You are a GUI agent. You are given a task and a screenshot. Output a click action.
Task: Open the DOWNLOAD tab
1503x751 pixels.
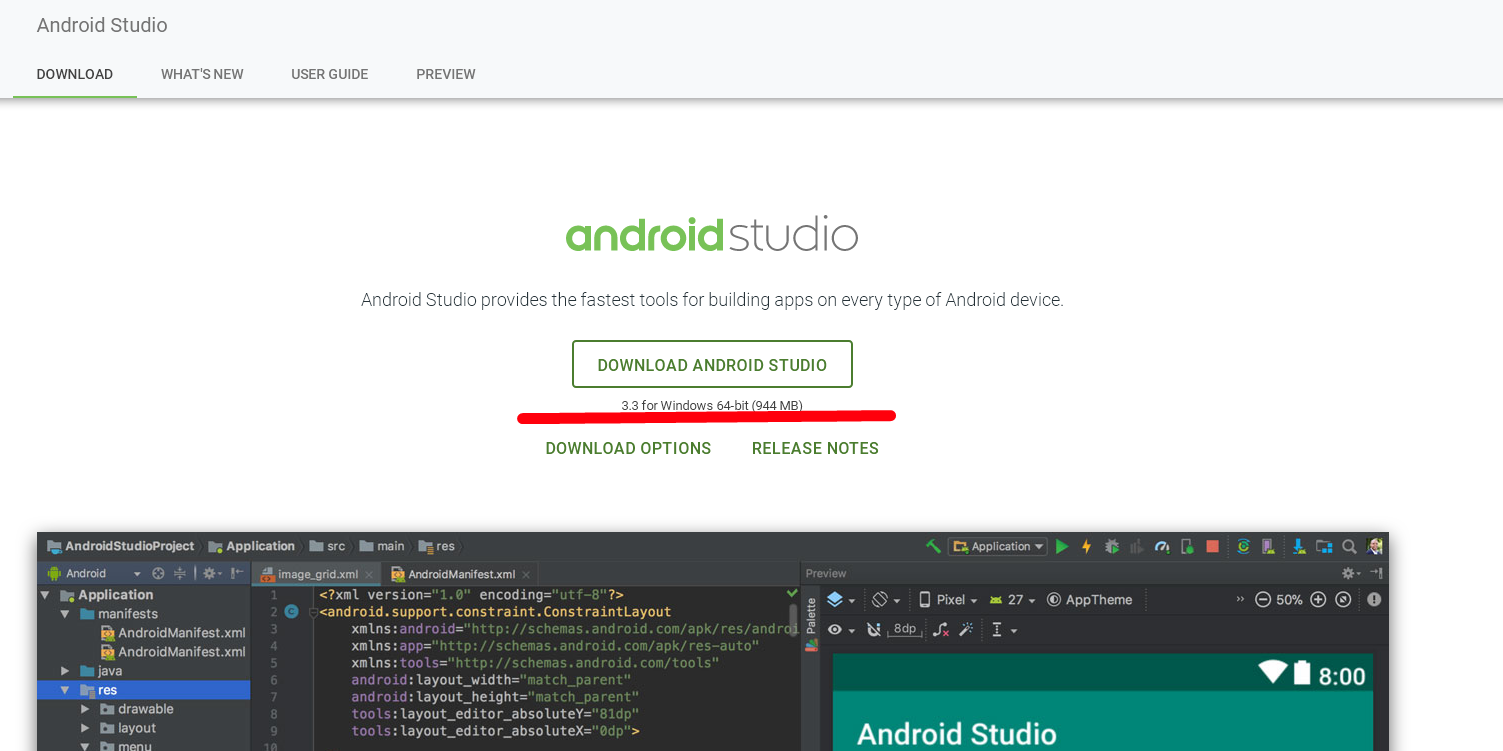click(75, 74)
